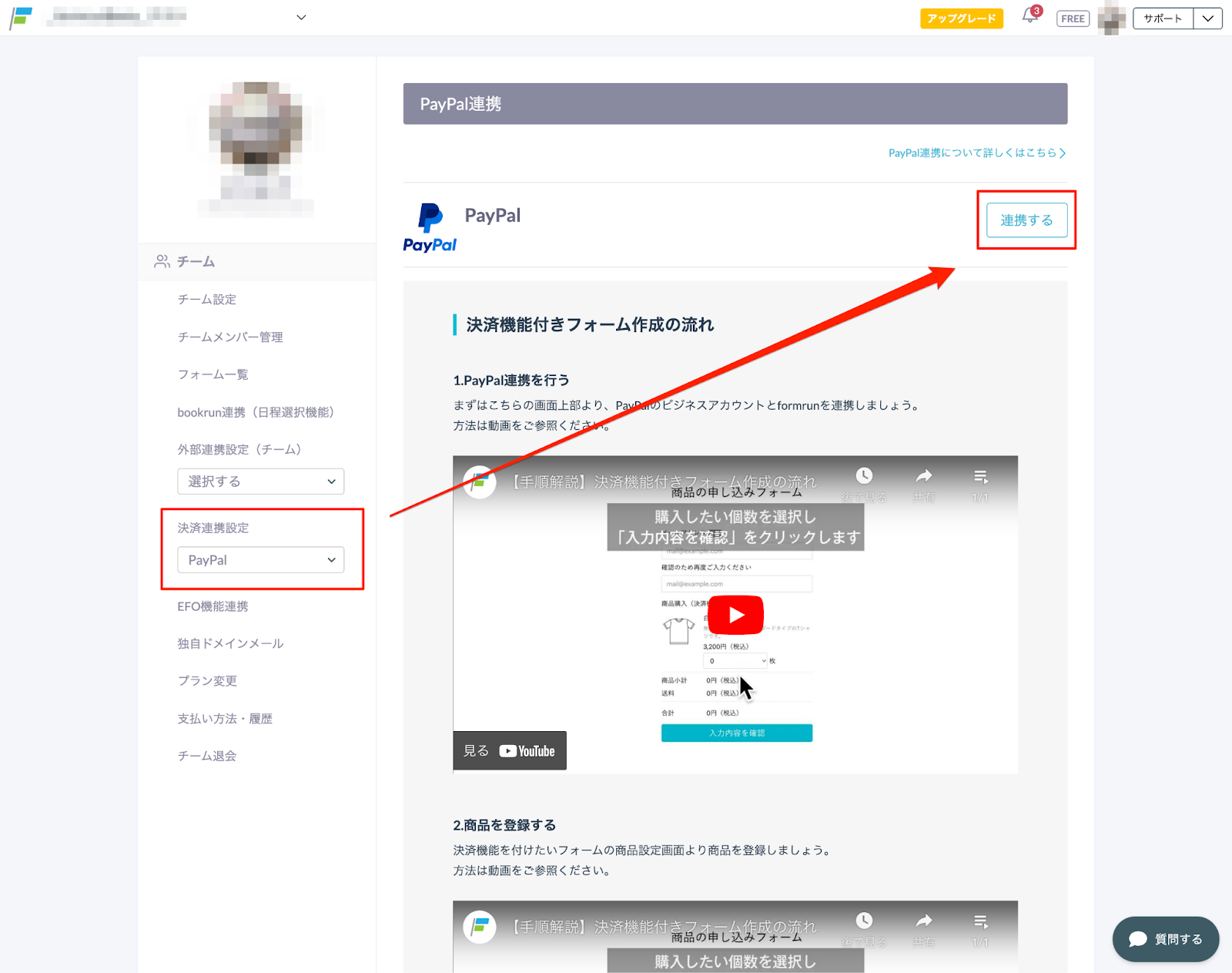
Task: Click share arrow on second video
Action: click(x=924, y=921)
